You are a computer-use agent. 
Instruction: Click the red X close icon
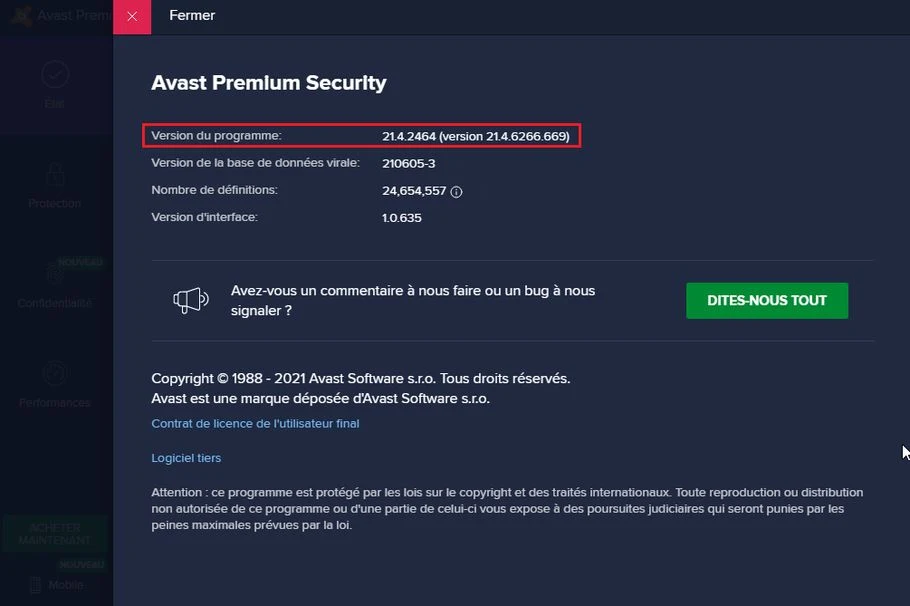[x=132, y=16]
